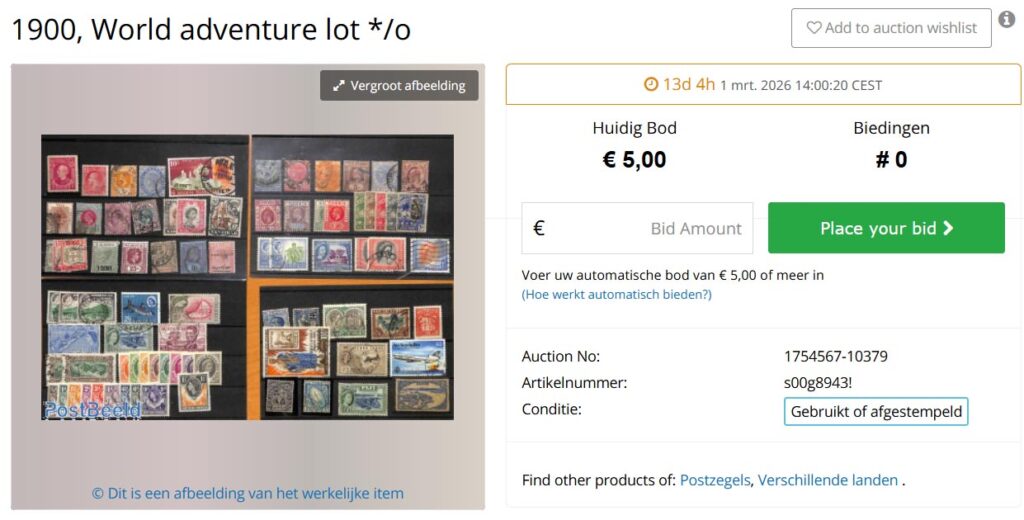Click the euro symbol beside bid field

pyautogui.click(x=539, y=228)
